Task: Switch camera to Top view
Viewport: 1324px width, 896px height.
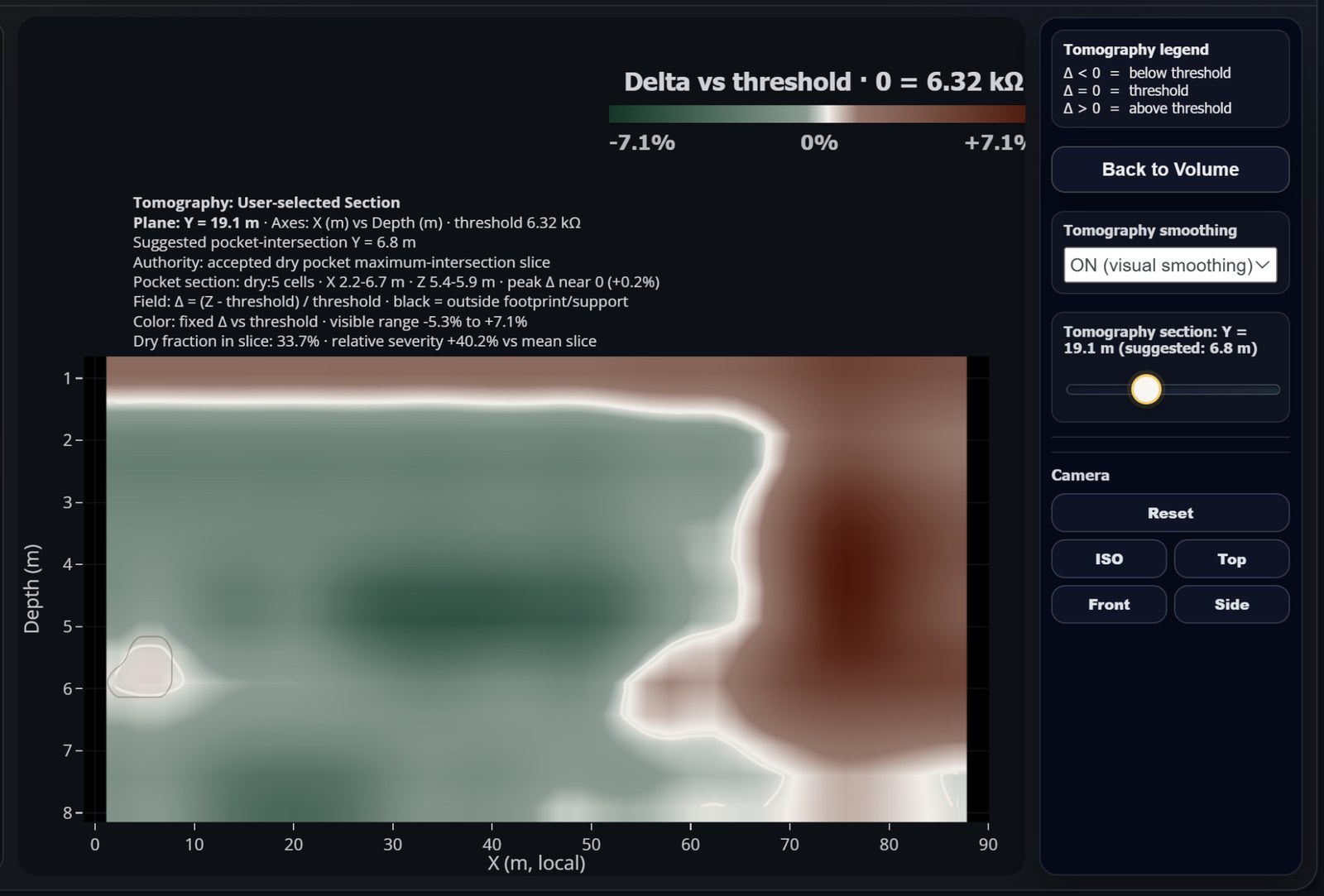Action: tap(1231, 559)
